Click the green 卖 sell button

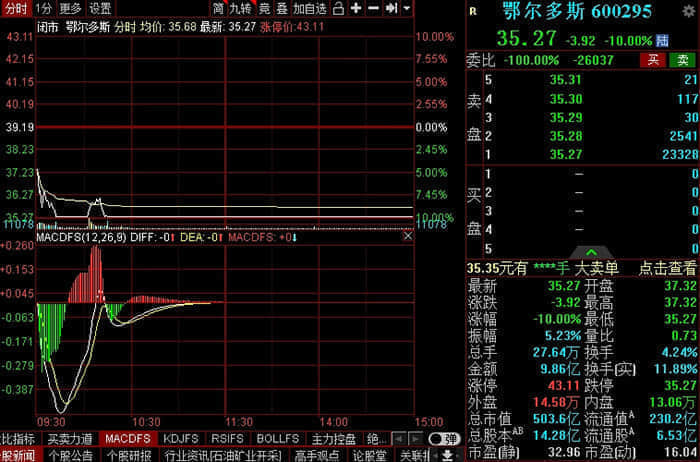[x=683, y=60]
